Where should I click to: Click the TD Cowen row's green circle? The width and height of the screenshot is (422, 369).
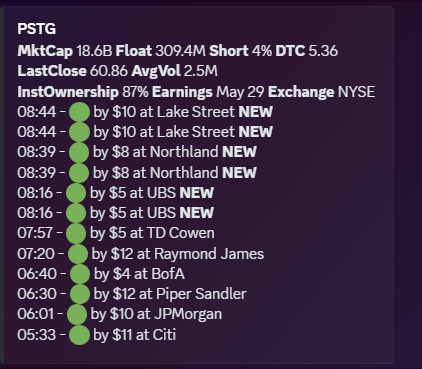[x=76, y=233]
